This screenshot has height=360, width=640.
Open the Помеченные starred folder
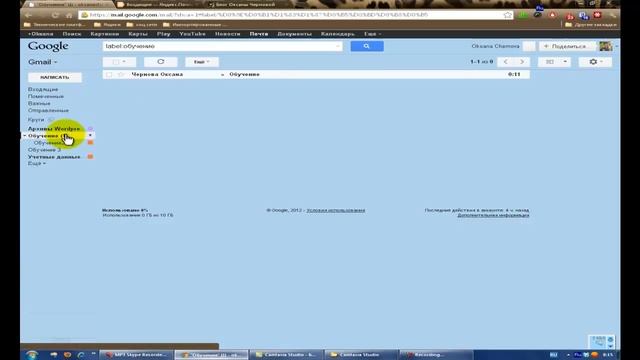pyautogui.click(x=46, y=96)
